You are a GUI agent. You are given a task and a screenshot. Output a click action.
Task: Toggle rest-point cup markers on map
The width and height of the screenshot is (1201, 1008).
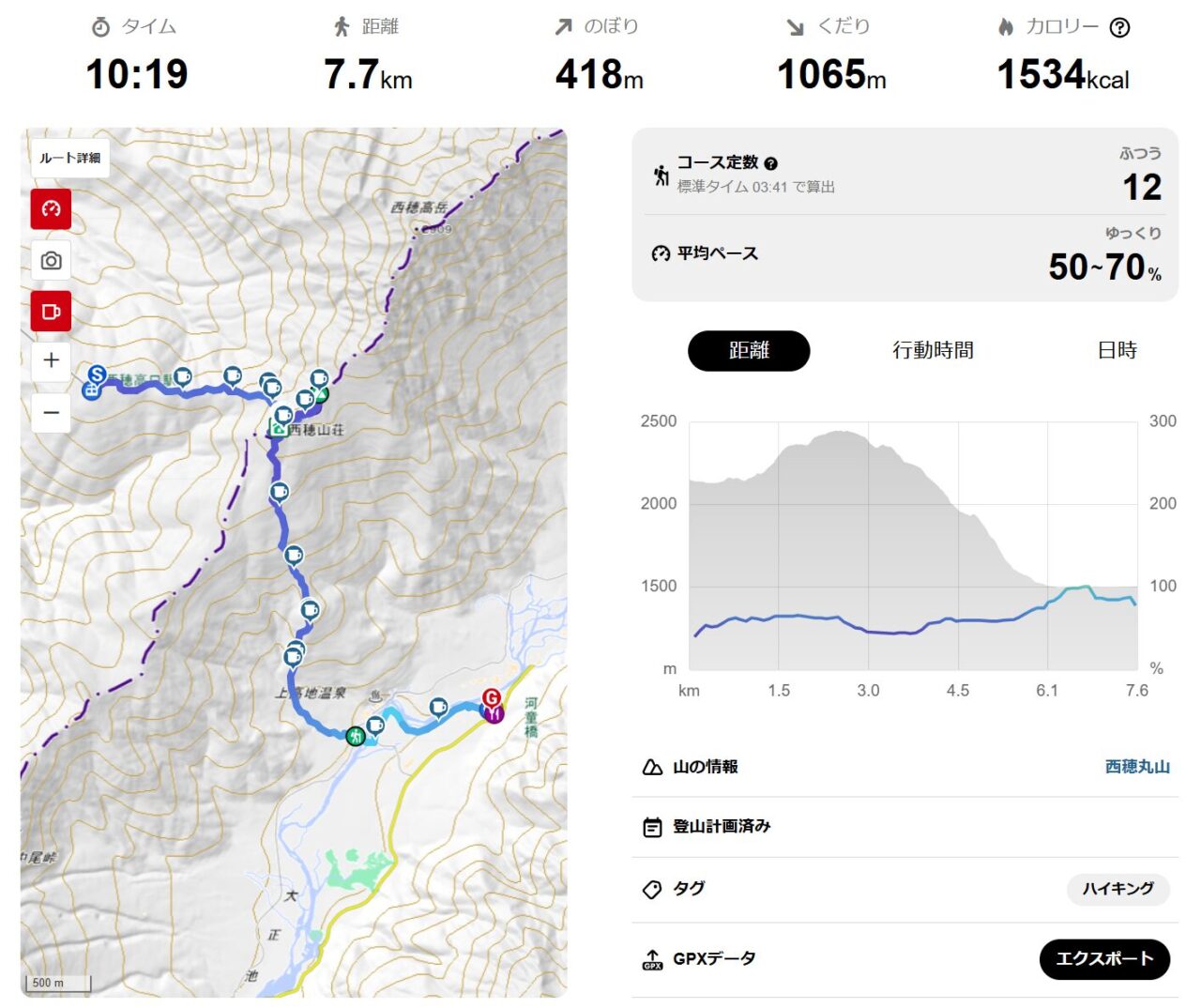(52, 312)
